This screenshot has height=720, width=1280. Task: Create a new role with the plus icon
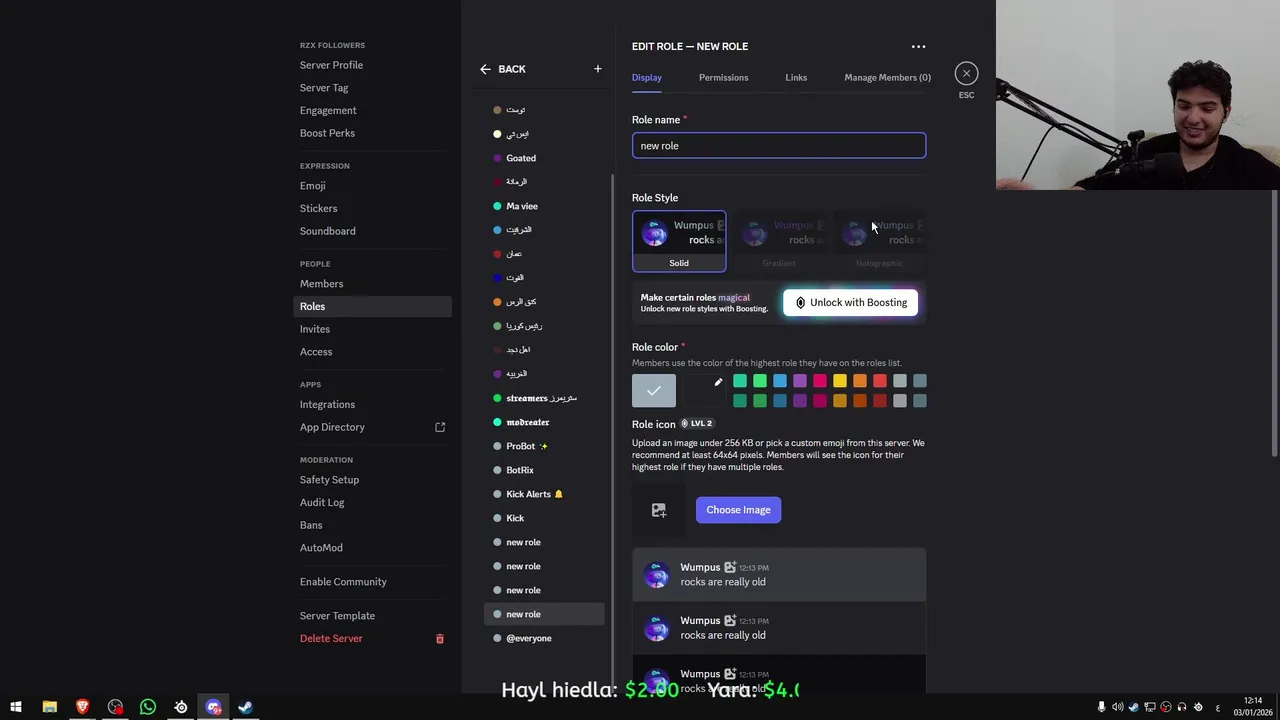point(598,69)
